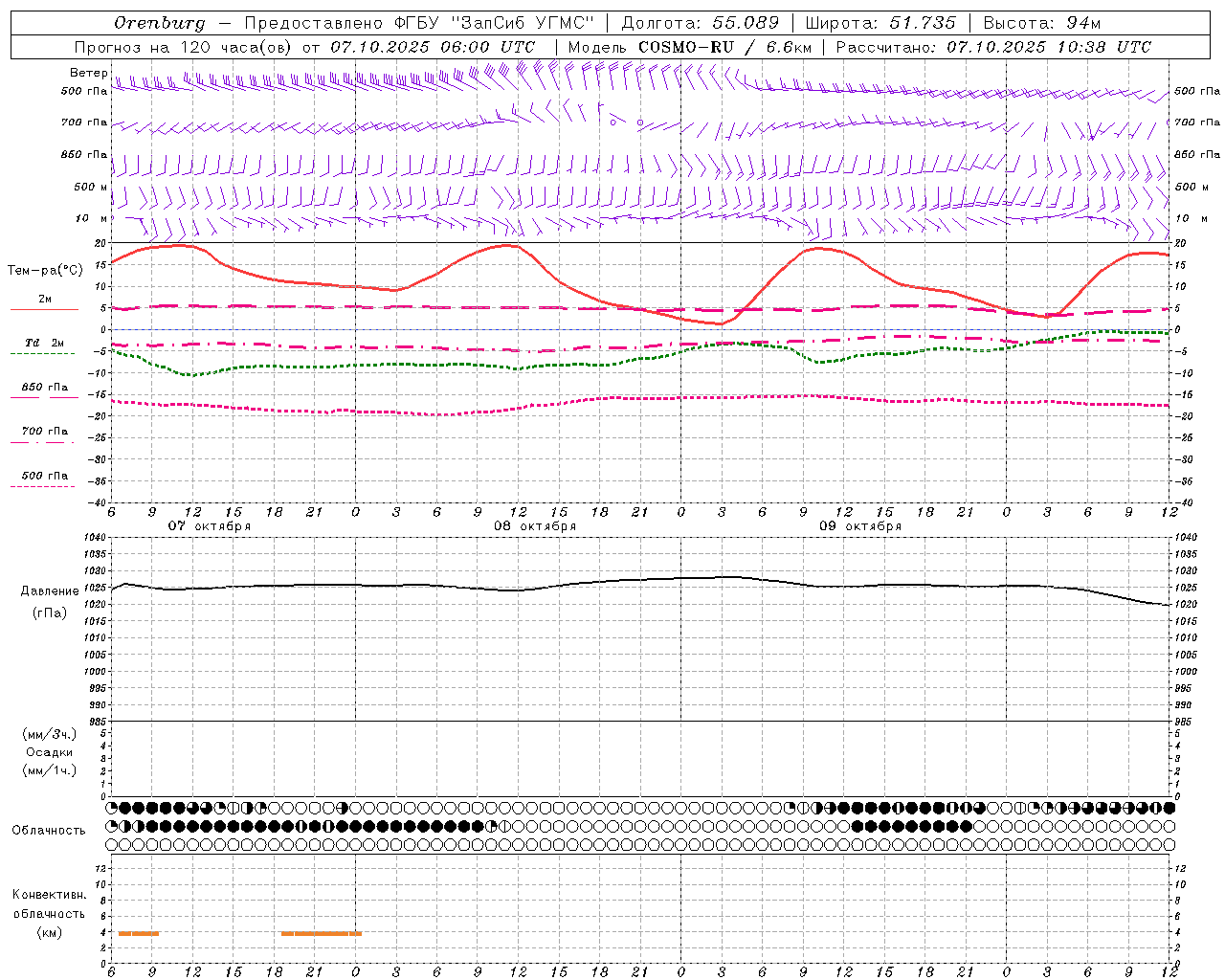Image resolution: width=1225 pixels, height=980 pixels.
Task: Click the '2м' temperature legend entry
Action: tap(45, 300)
